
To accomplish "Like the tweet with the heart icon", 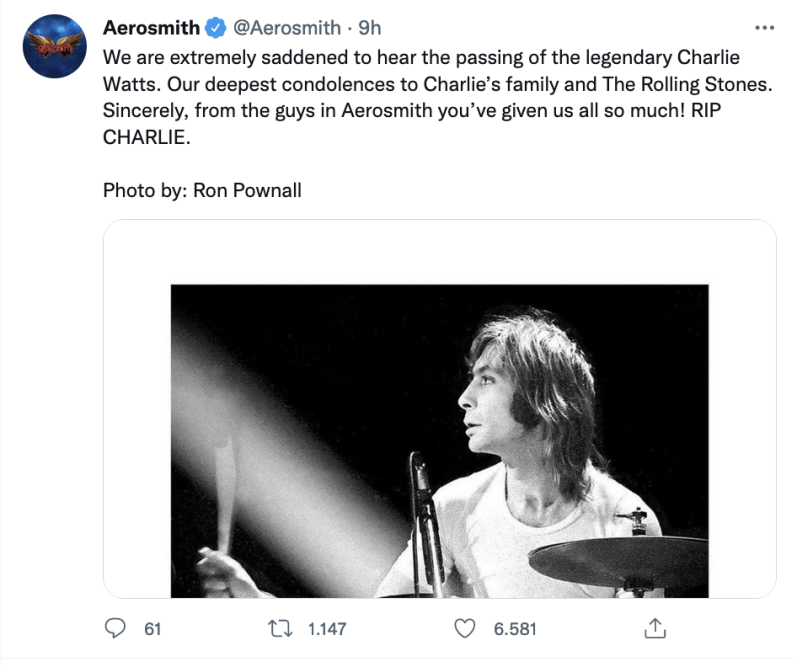I will coord(464,629).
